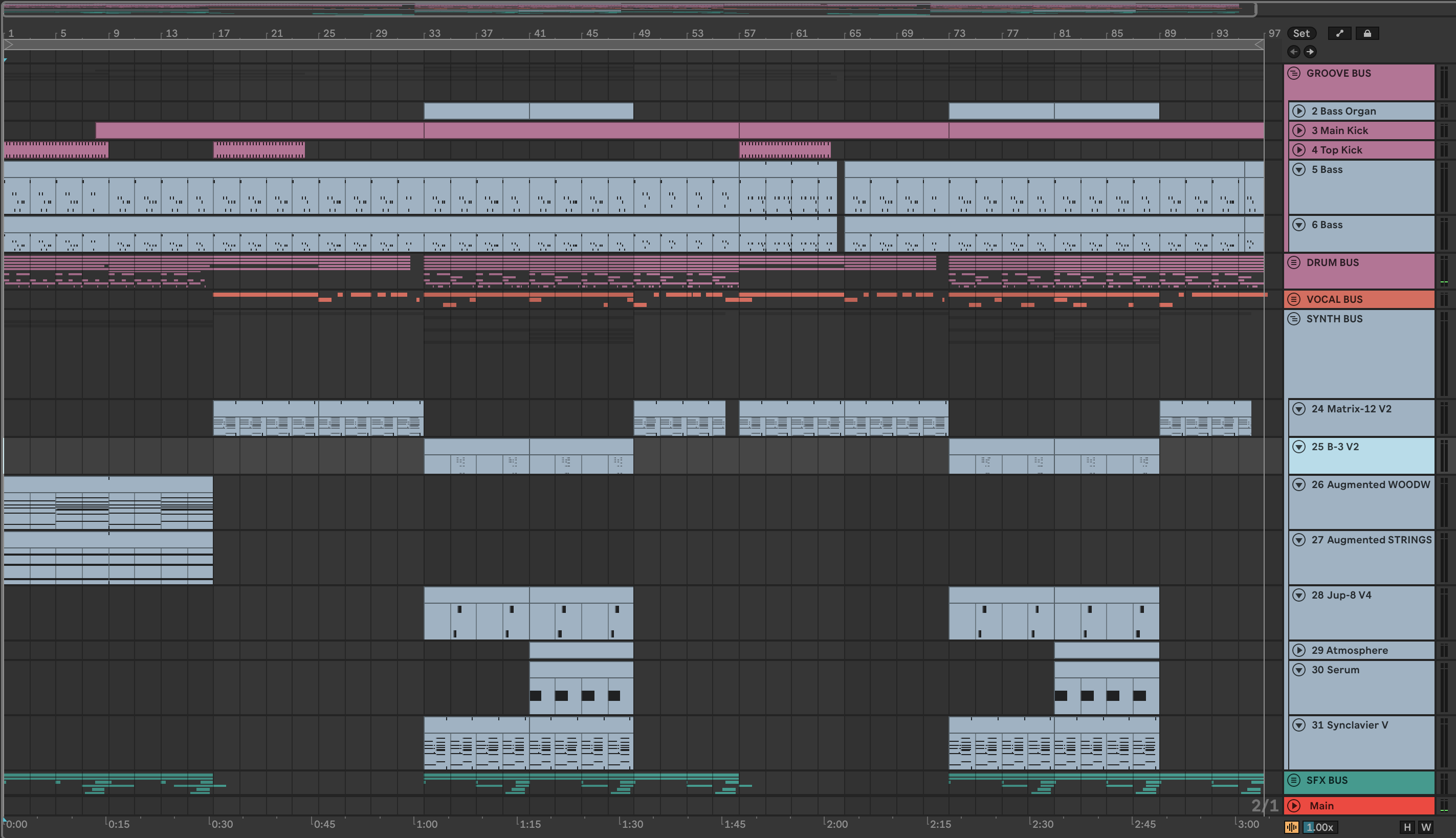Click the Main track play icon
The height and width of the screenshot is (838, 1456).
pos(1294,806)
